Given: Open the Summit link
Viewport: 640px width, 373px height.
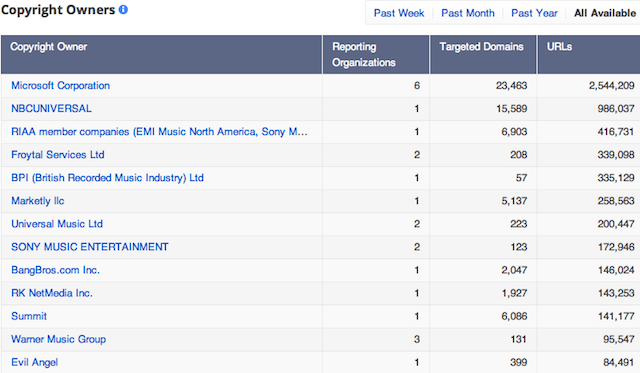Looking at the screenshot, I should (x=29, y=316).
